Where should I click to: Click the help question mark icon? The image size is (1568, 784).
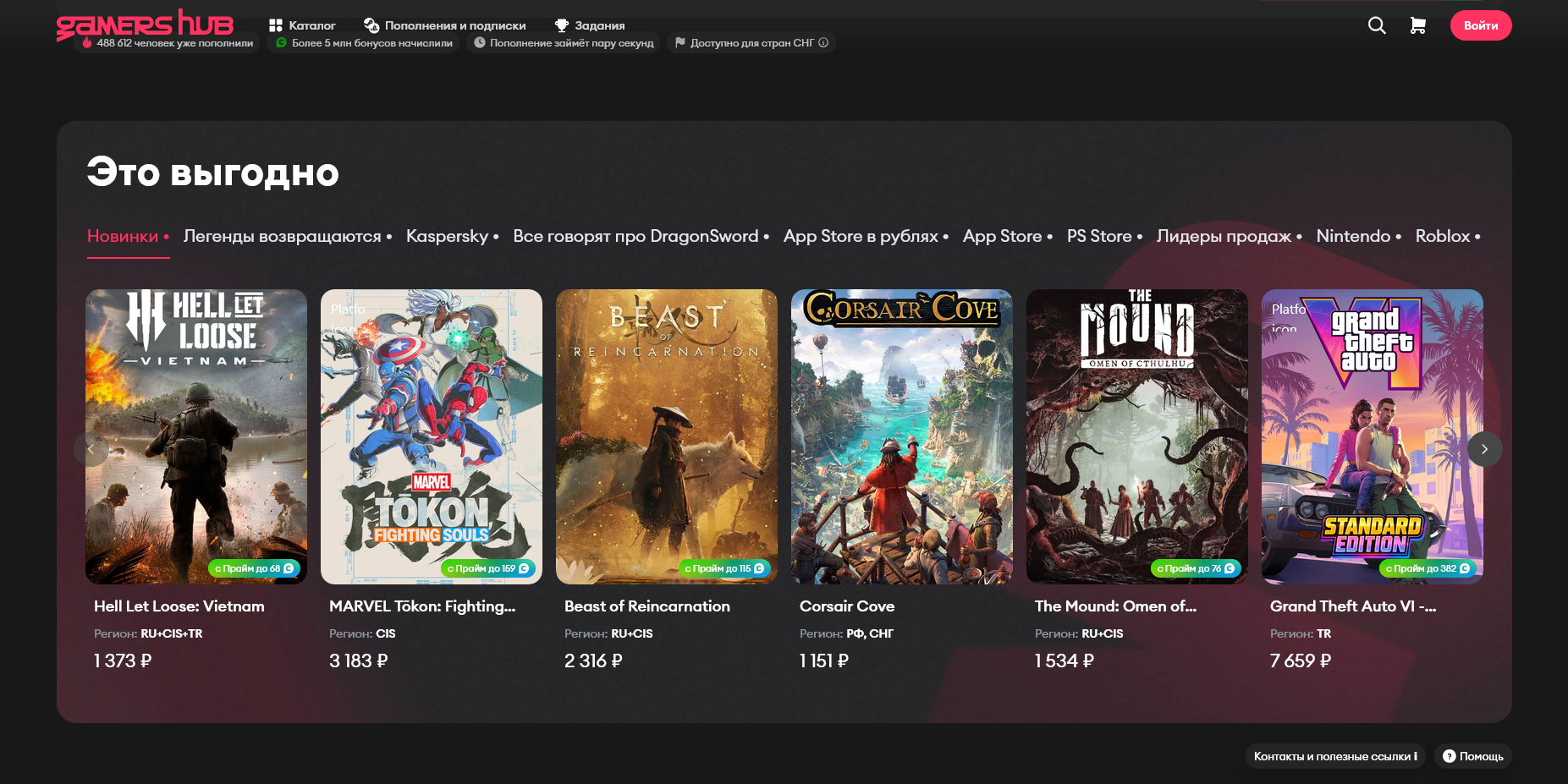1450,756
